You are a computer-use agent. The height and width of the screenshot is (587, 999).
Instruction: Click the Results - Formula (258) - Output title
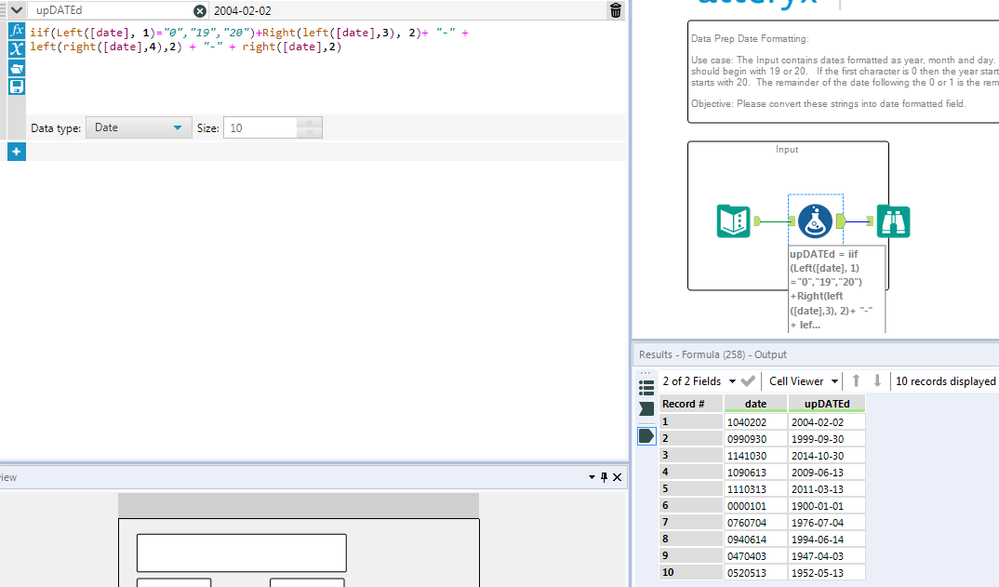coord(712,354)
